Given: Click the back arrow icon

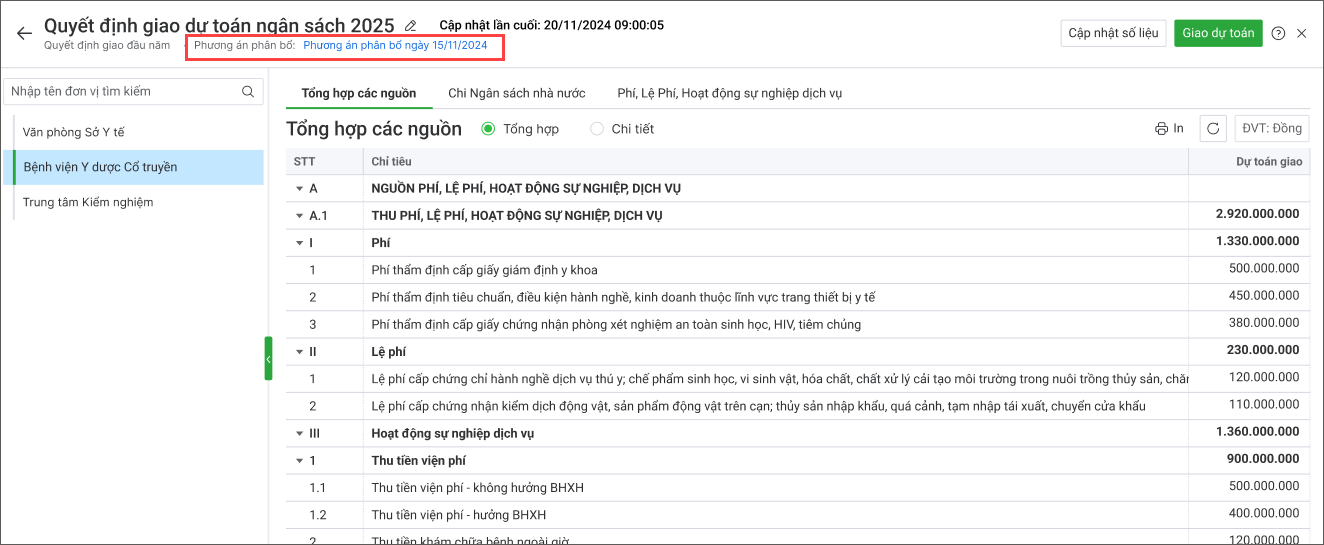Looking at the screenshot, I should point(24,33).
